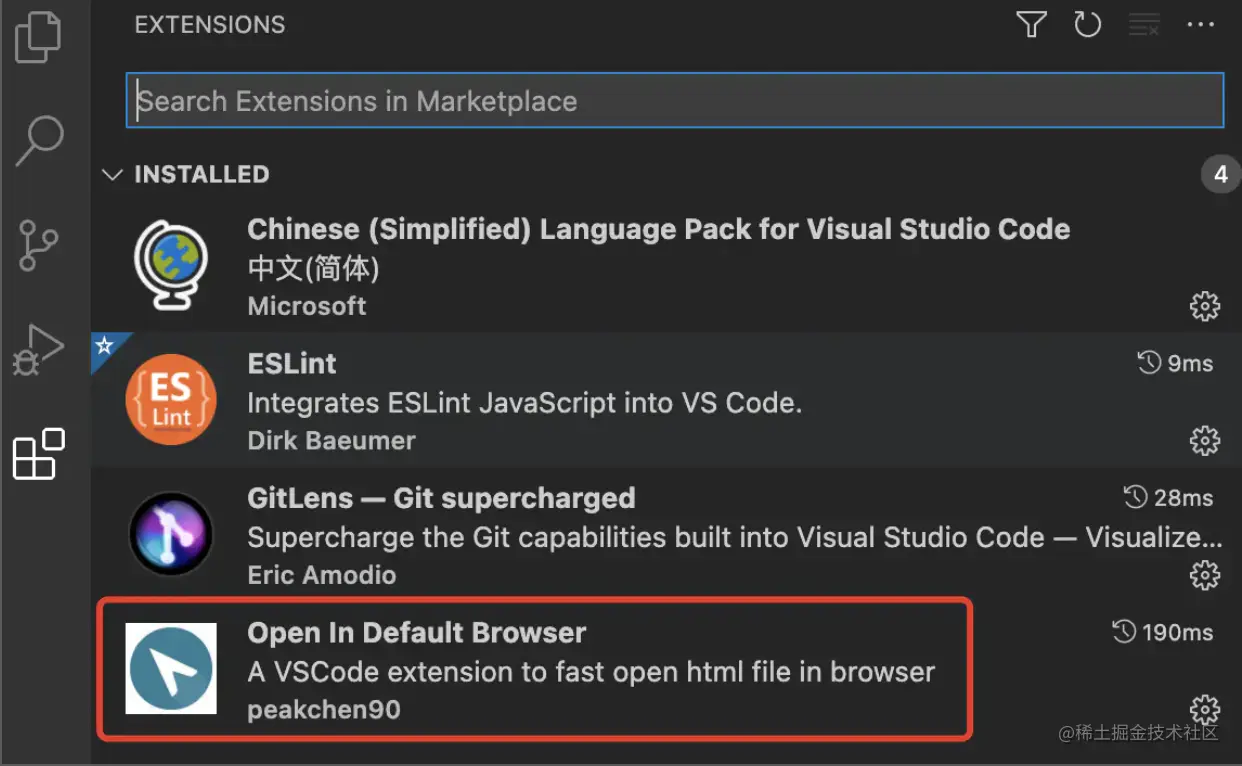
Task: Click GitLens activation time 28ms
Action: (1169, 498)
